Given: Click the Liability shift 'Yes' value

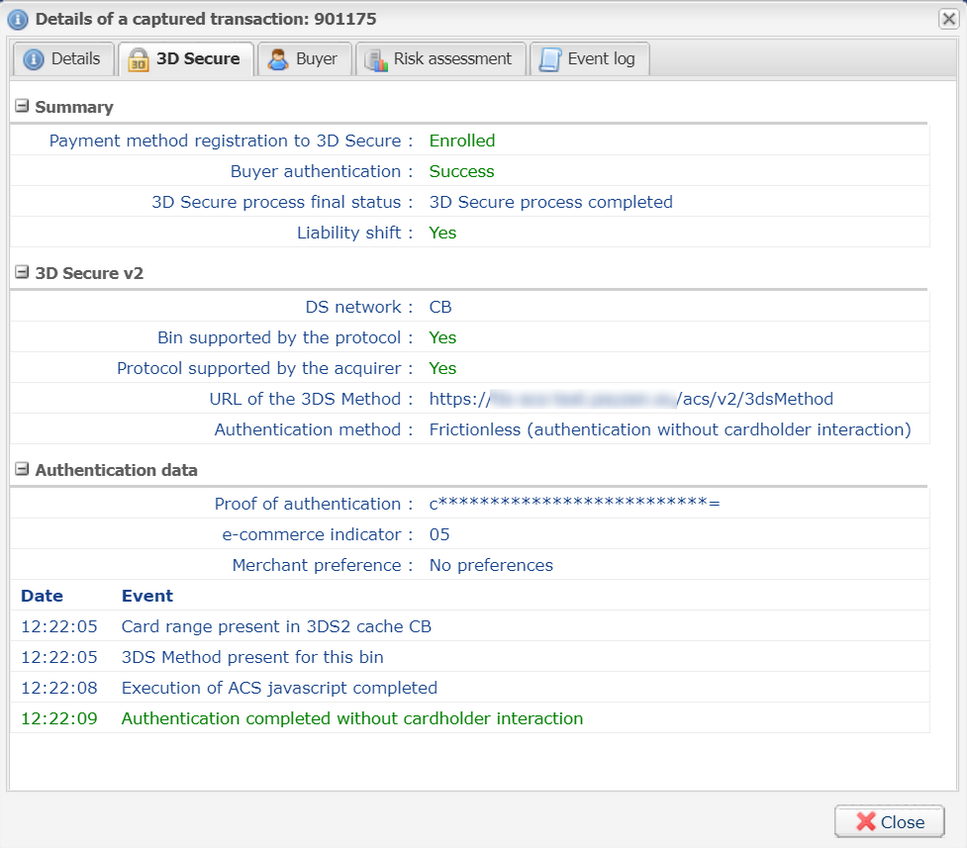Looking at the screenshot, I should [442, 233].
